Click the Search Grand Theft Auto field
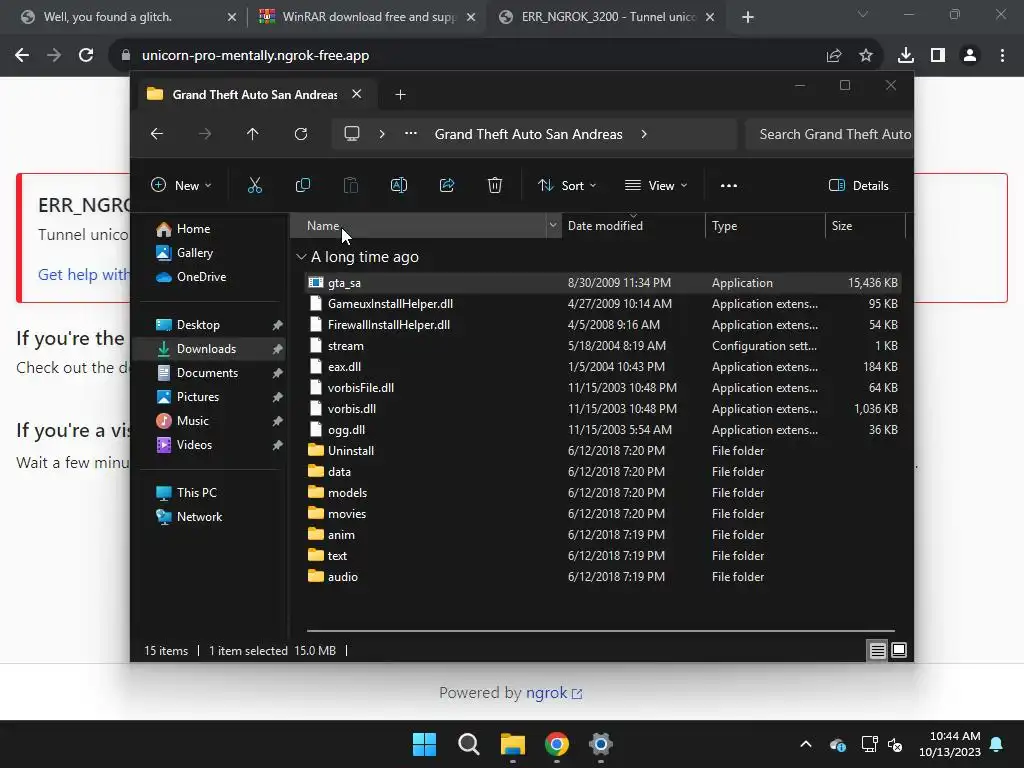The image size is (1024, 768). (x=829, y=134)
